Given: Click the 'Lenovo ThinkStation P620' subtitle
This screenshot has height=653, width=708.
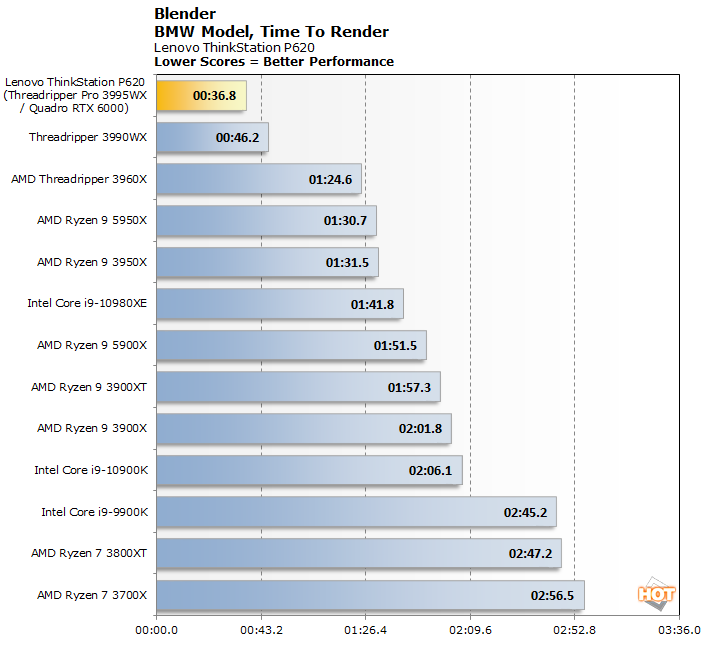Looking at the screenshot, I should click(234, 47).
